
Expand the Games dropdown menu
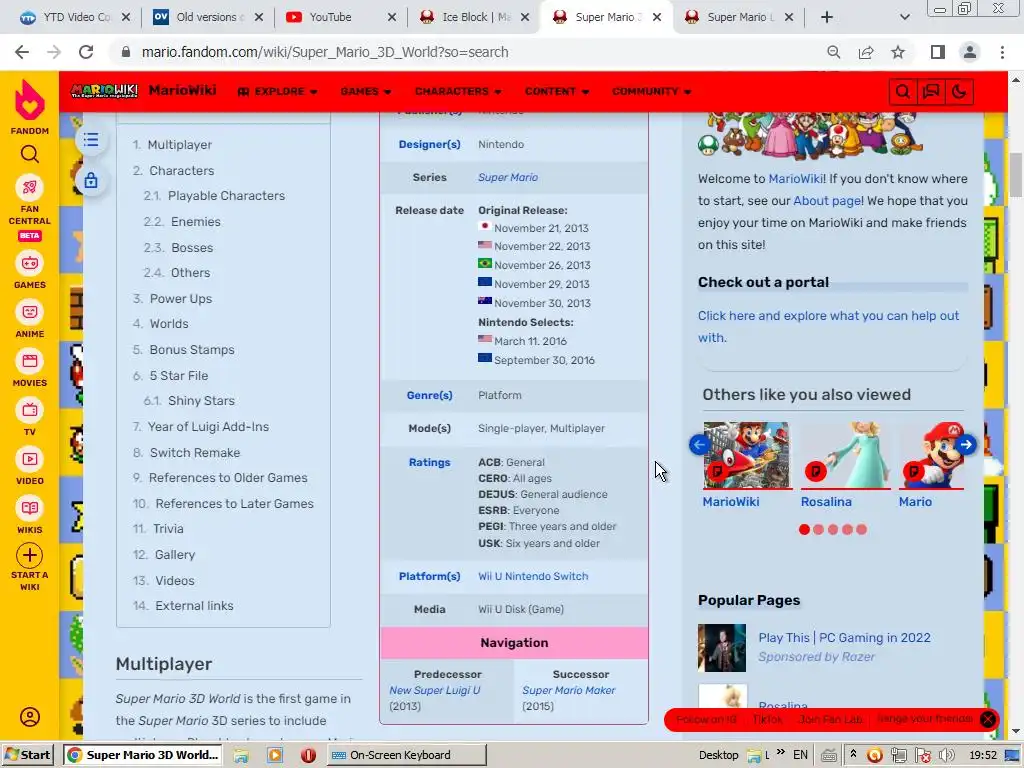pyautogui.click(x=366, y=91)
